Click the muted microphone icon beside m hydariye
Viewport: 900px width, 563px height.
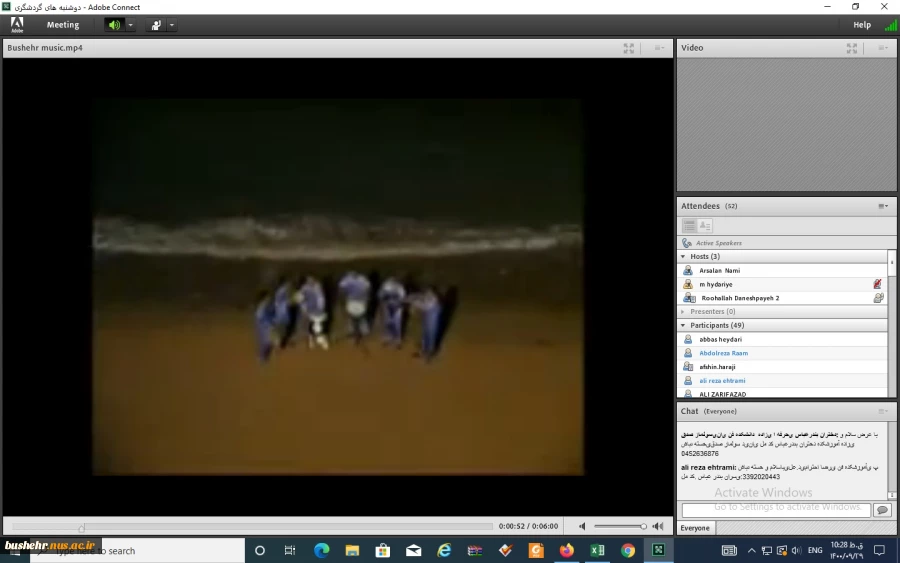(x=877, y=284)
